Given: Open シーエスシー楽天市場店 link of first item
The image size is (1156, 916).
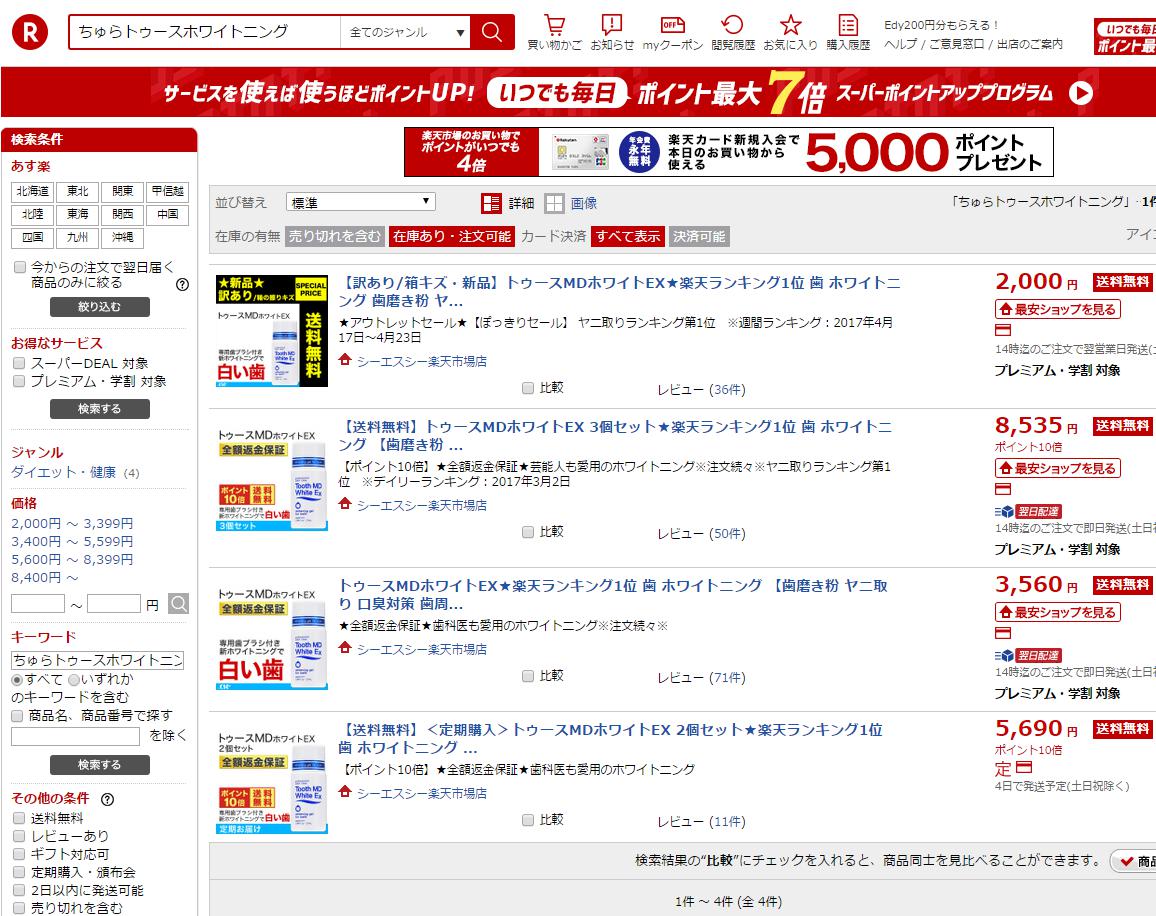Looking at the screenshot, I should (422, 361).
